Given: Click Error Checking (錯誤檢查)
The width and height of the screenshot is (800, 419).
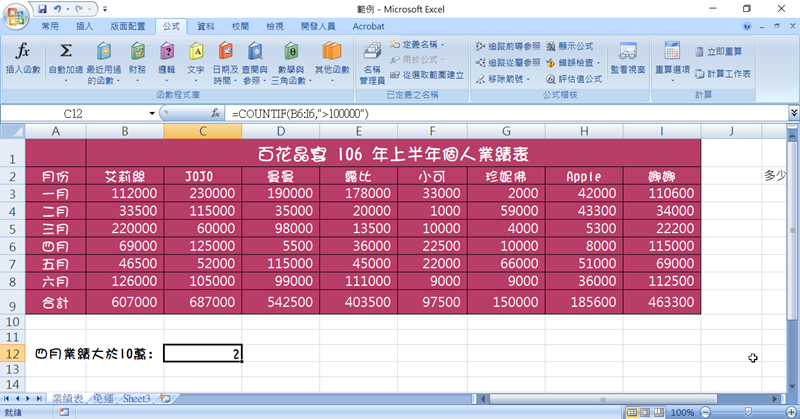Looking at the screenshot, I should [x=570, y=63].
